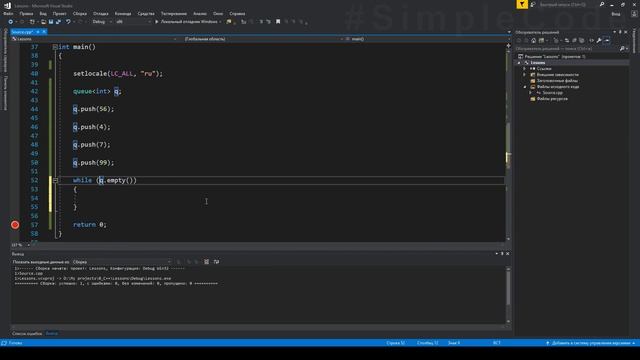The height and width of the screenshot is (360, 640).
Task: Click Добавить в систему управления версиями
Action: point(590,343)
